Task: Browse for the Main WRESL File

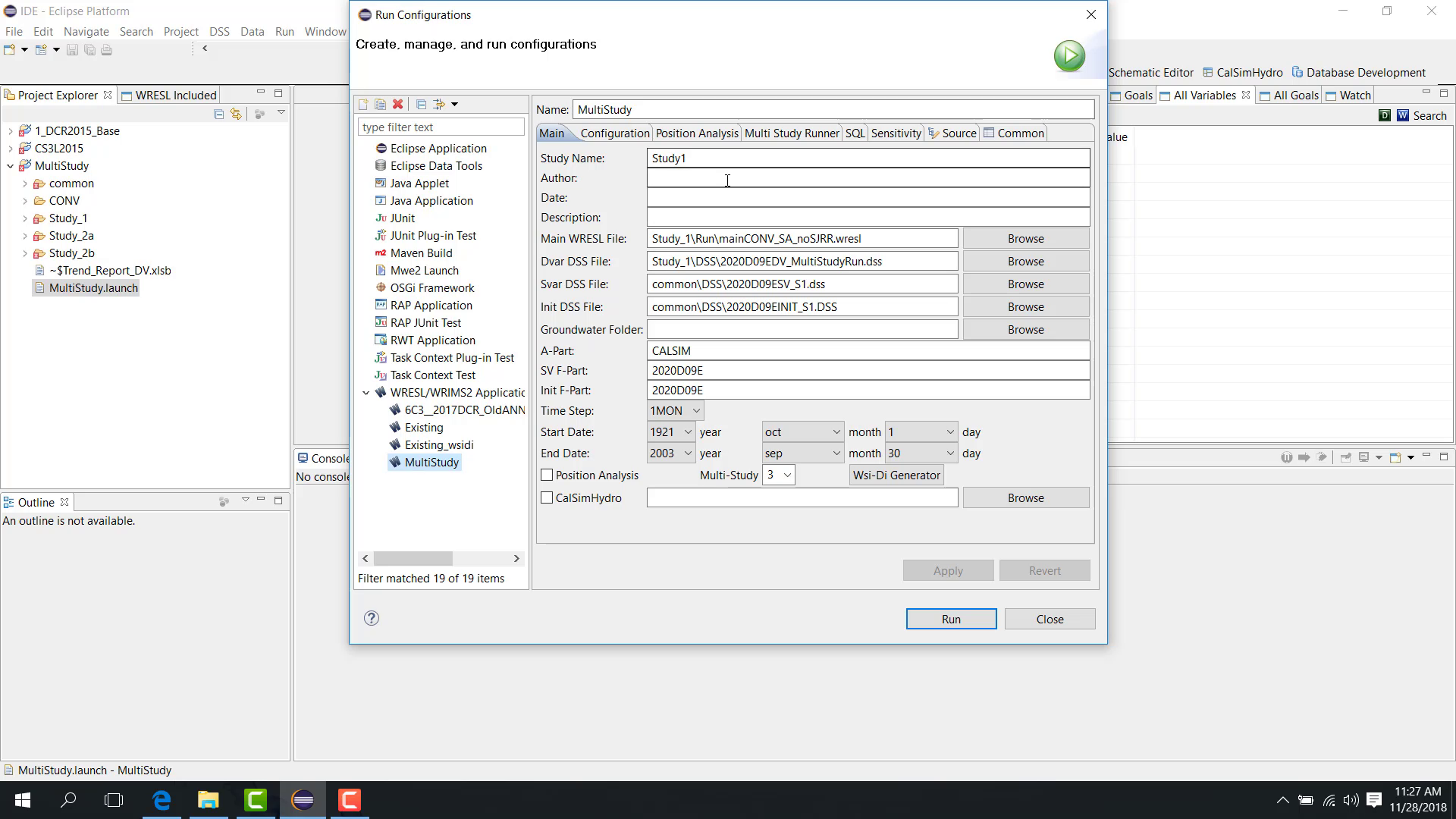Action: tap(1025, 238)
